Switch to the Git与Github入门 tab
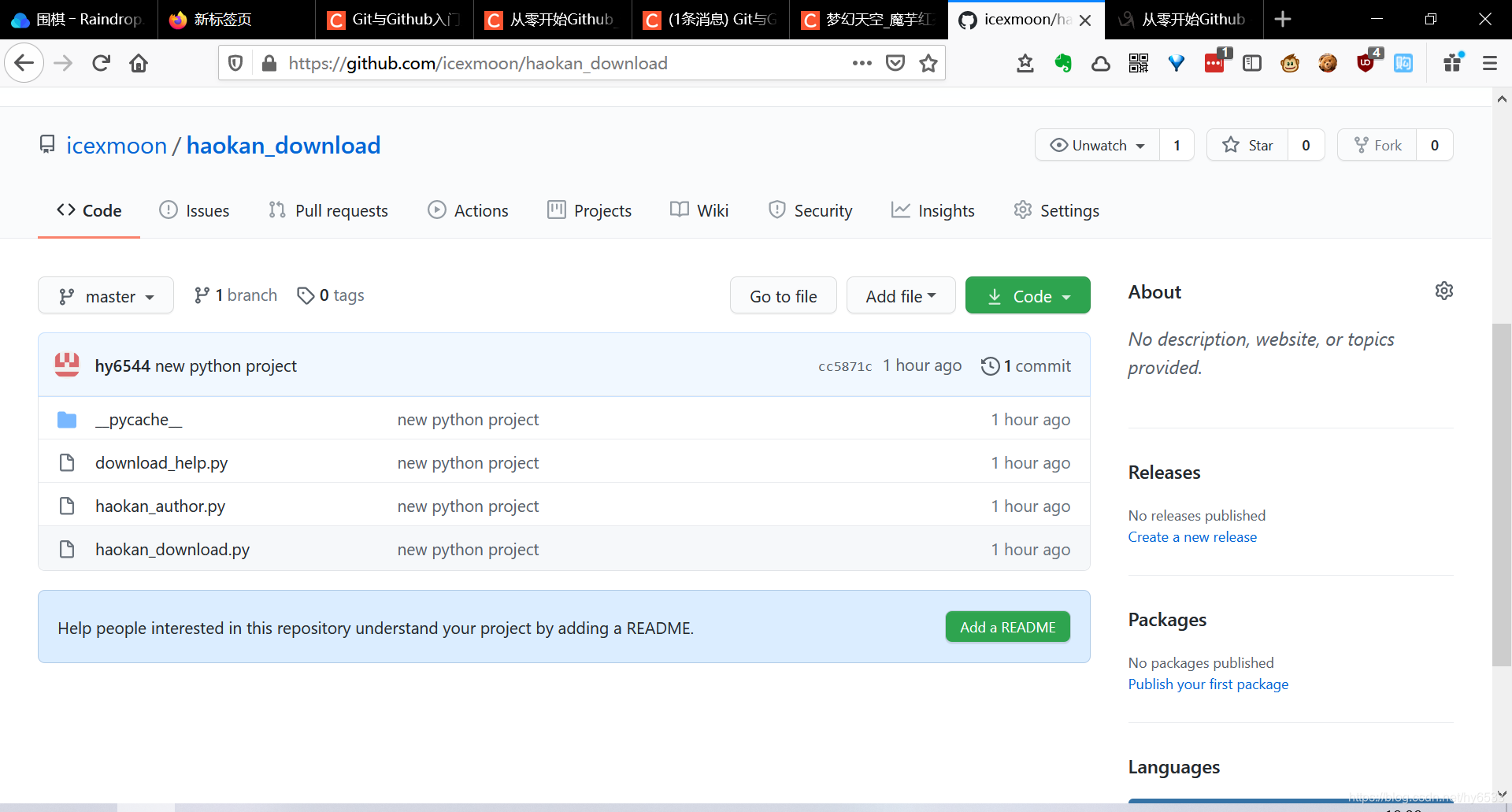1512x812 pixels. pos(394,20)
